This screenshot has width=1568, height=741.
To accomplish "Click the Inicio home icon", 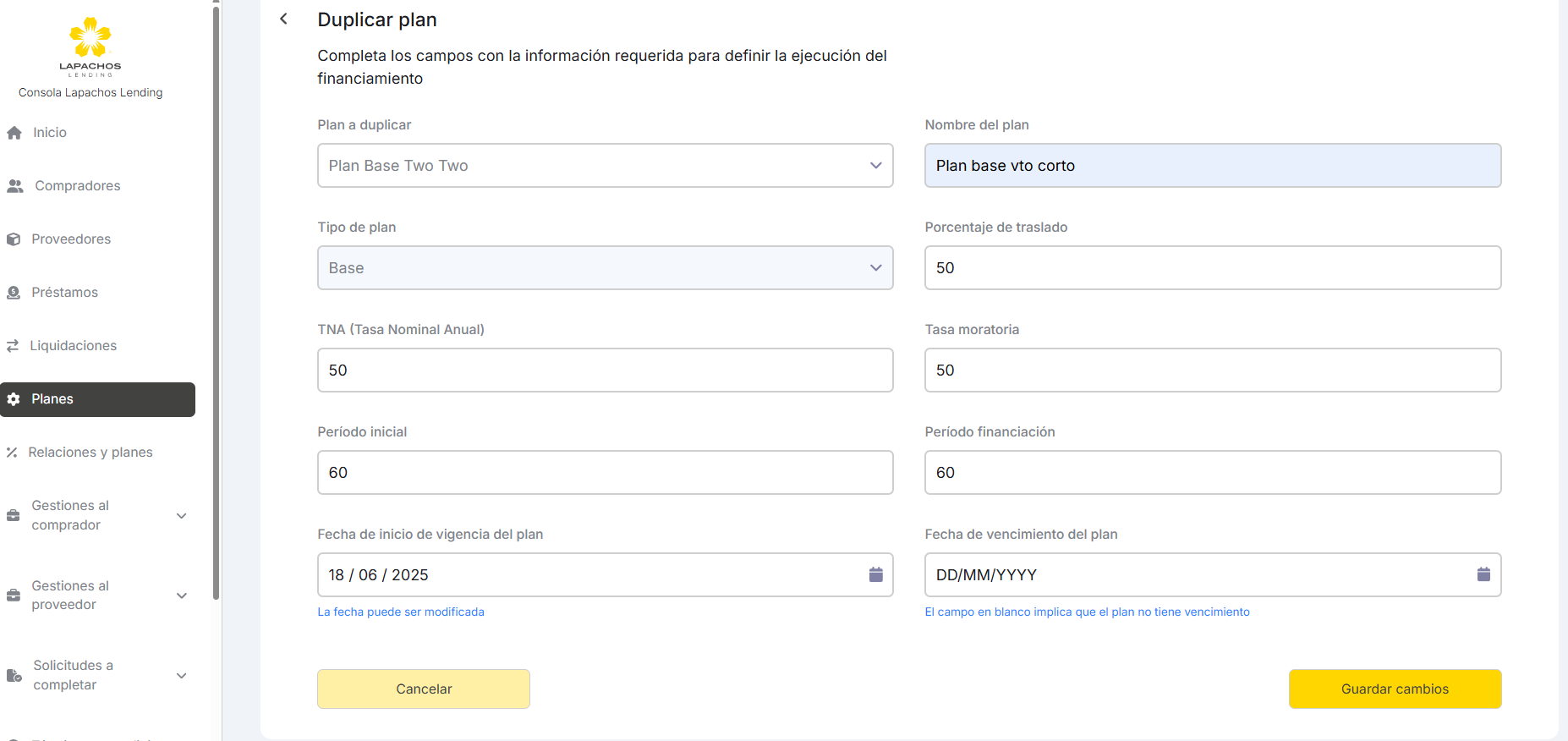I will tap(14, 133).
